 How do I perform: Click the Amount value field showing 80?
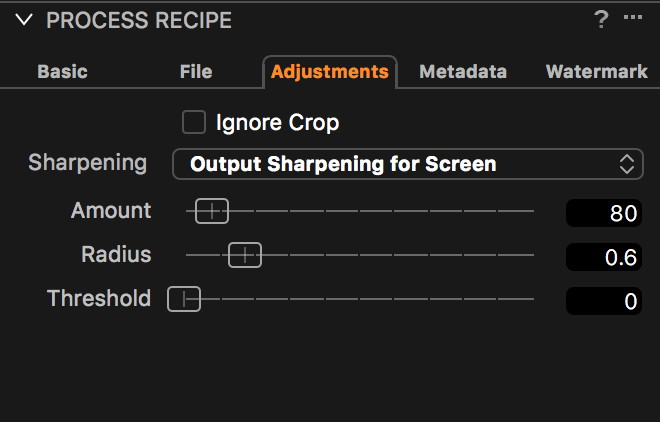[x=603, y=213]
